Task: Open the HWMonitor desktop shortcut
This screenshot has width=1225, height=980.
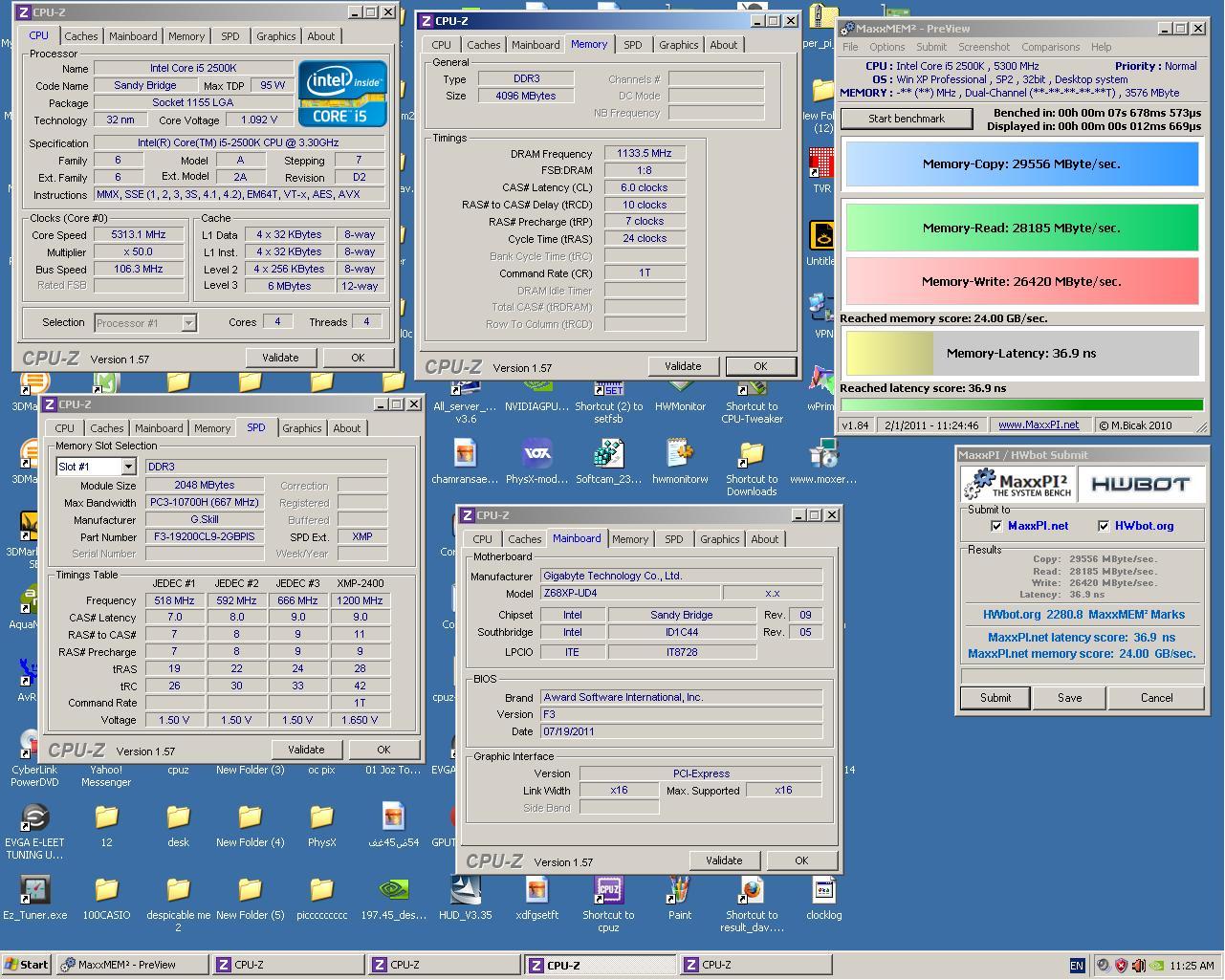Action: tap(680, 391)
